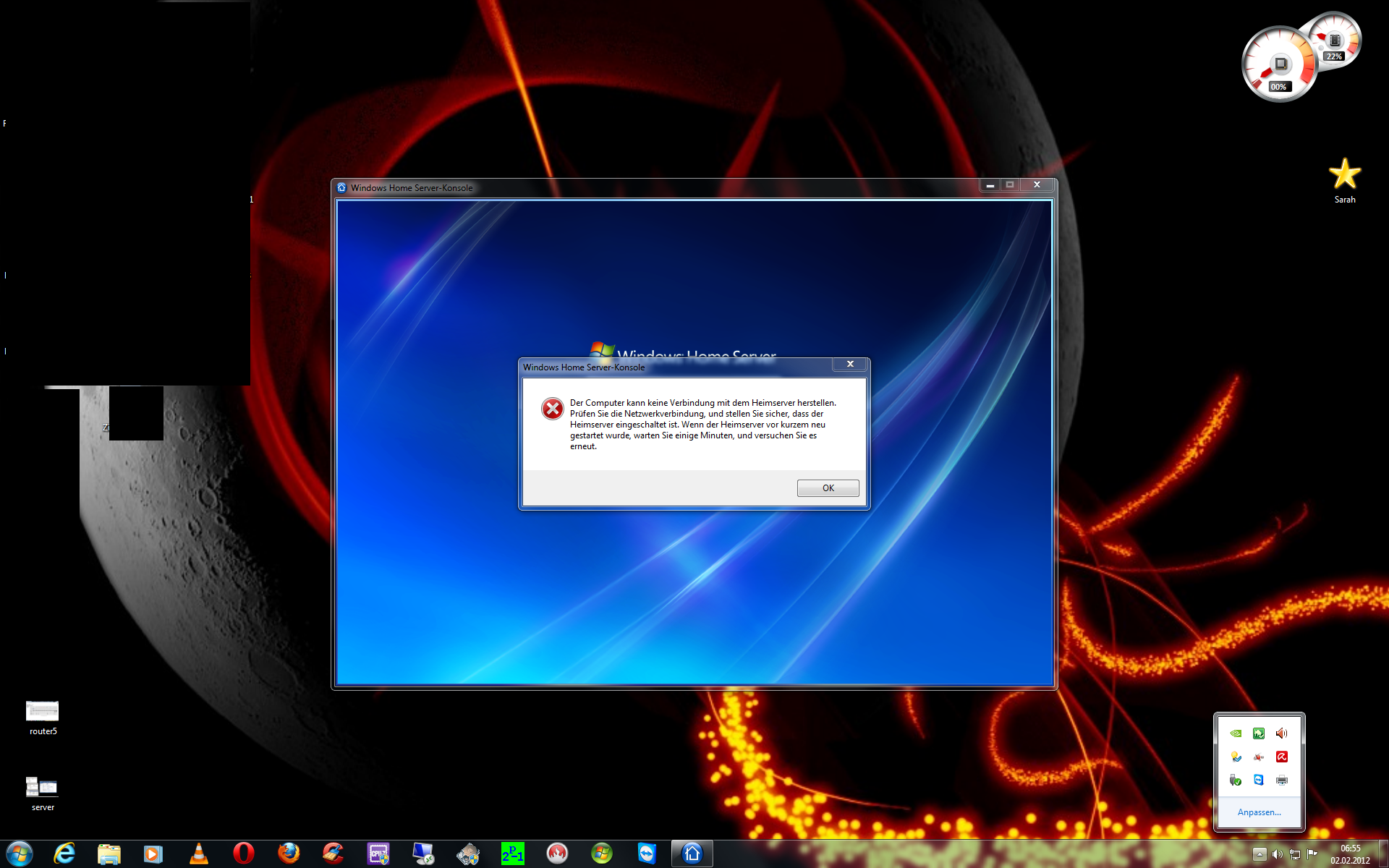Select the Sarah star desktop icon

1345,181
